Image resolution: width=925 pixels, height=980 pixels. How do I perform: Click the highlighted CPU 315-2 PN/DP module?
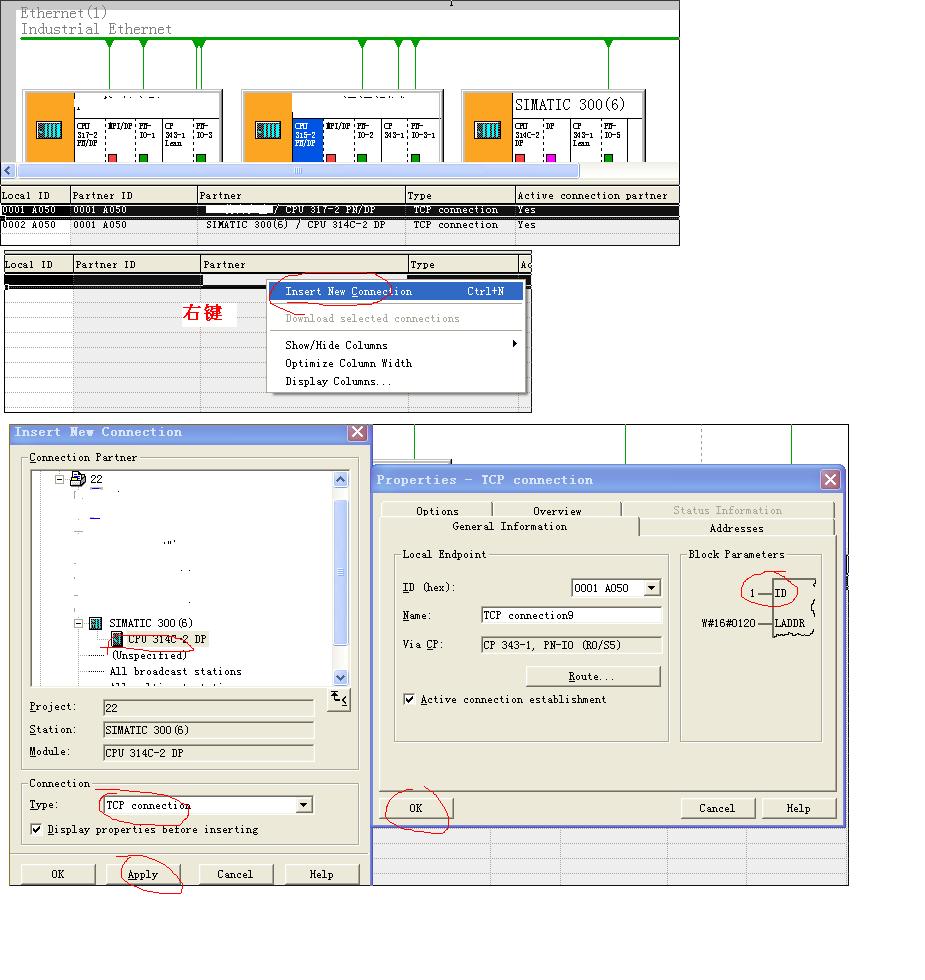click(x=308, y=140)
